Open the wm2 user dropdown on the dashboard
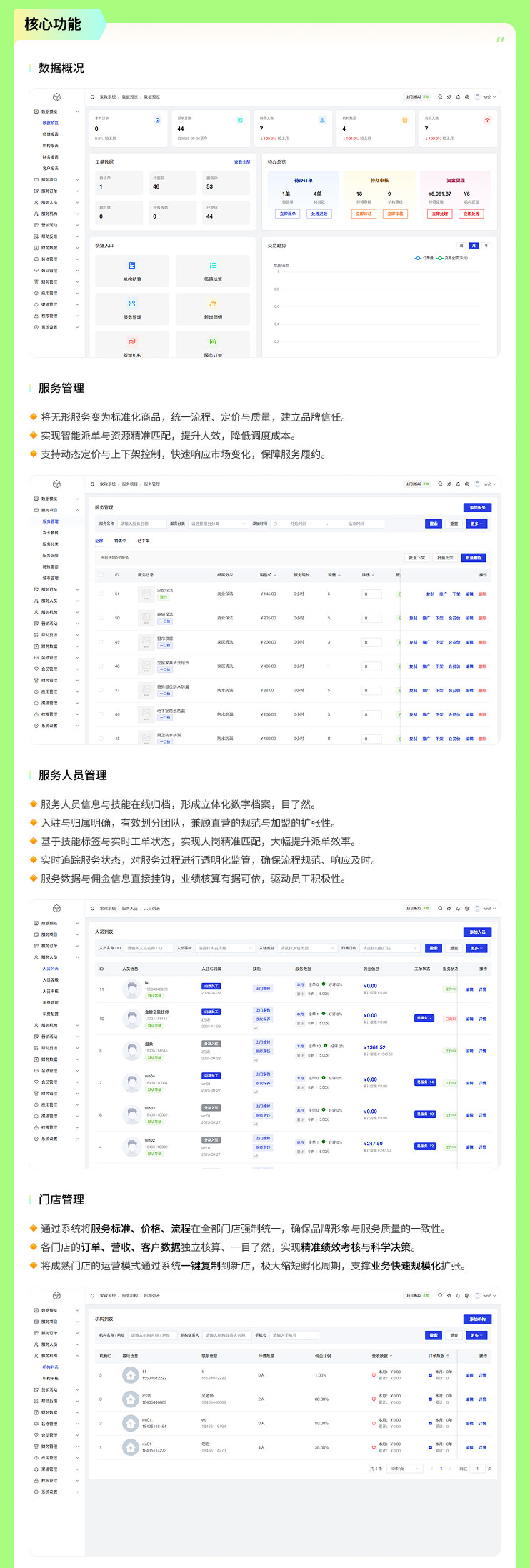Screen dimensions: 530x1568 486,96
